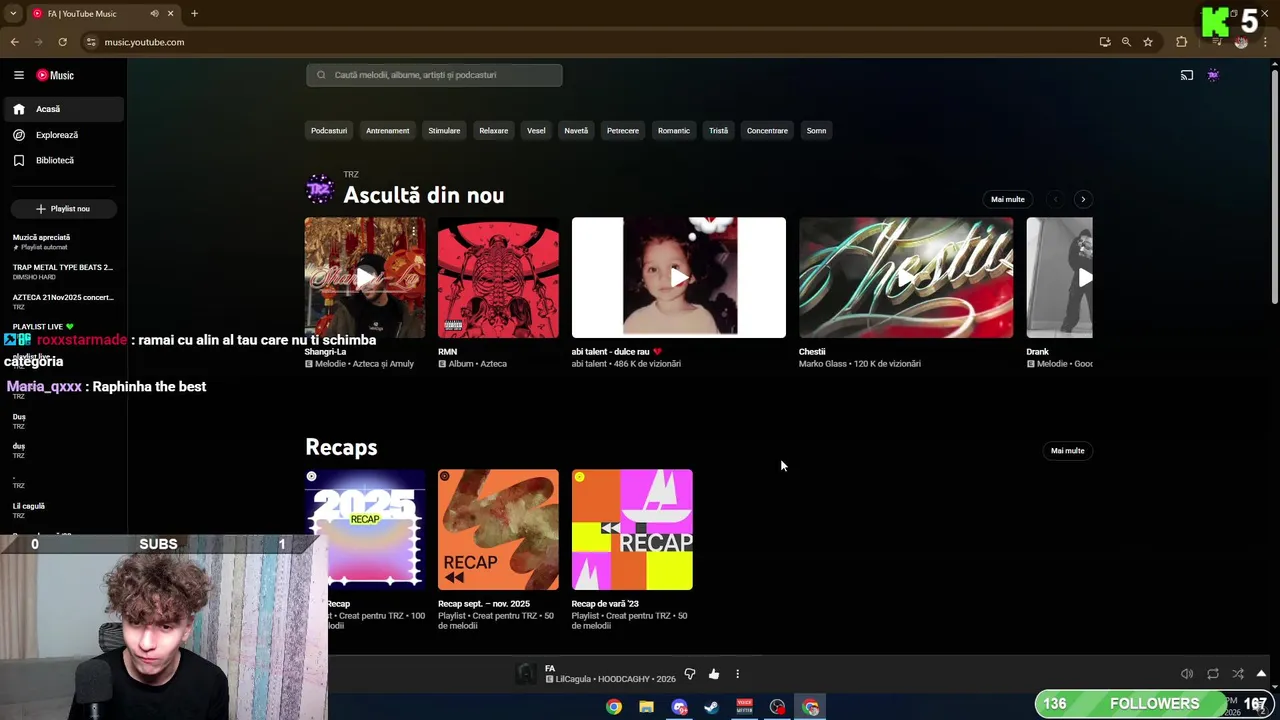The image size is (1280, 720).
Task: Click the install app icon in address bar
Action: [x=1105, y=42]
